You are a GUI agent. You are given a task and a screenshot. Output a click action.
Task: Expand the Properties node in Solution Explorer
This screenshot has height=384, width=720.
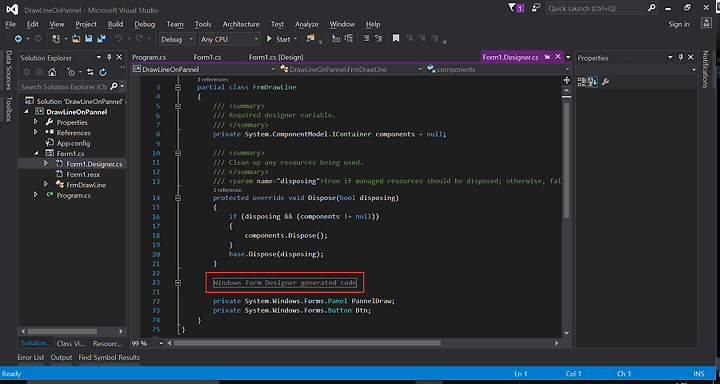pos(36,122)
